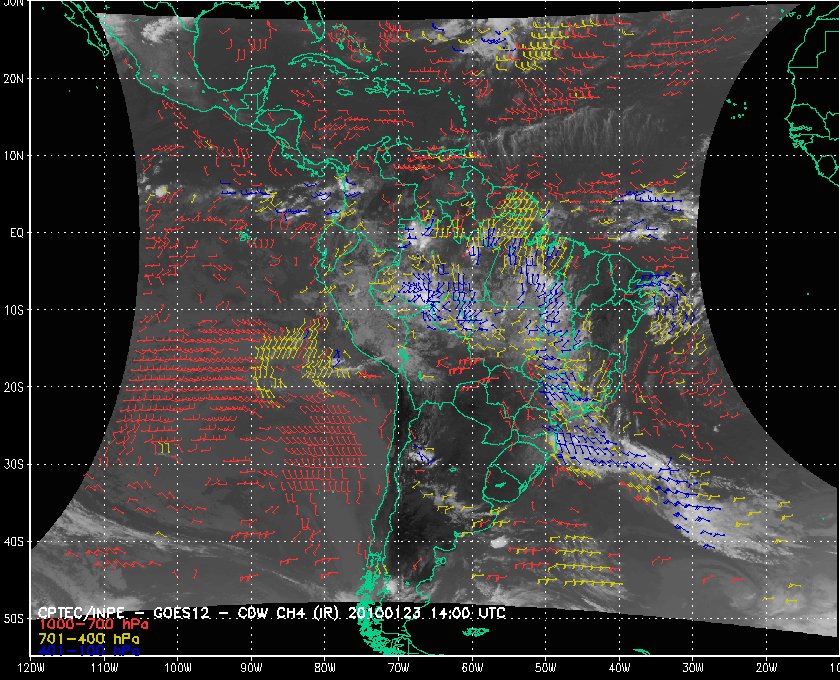Click the 20N latitude label
The height and width of the screenshot is (680, 840).
[x=14, y=78]
